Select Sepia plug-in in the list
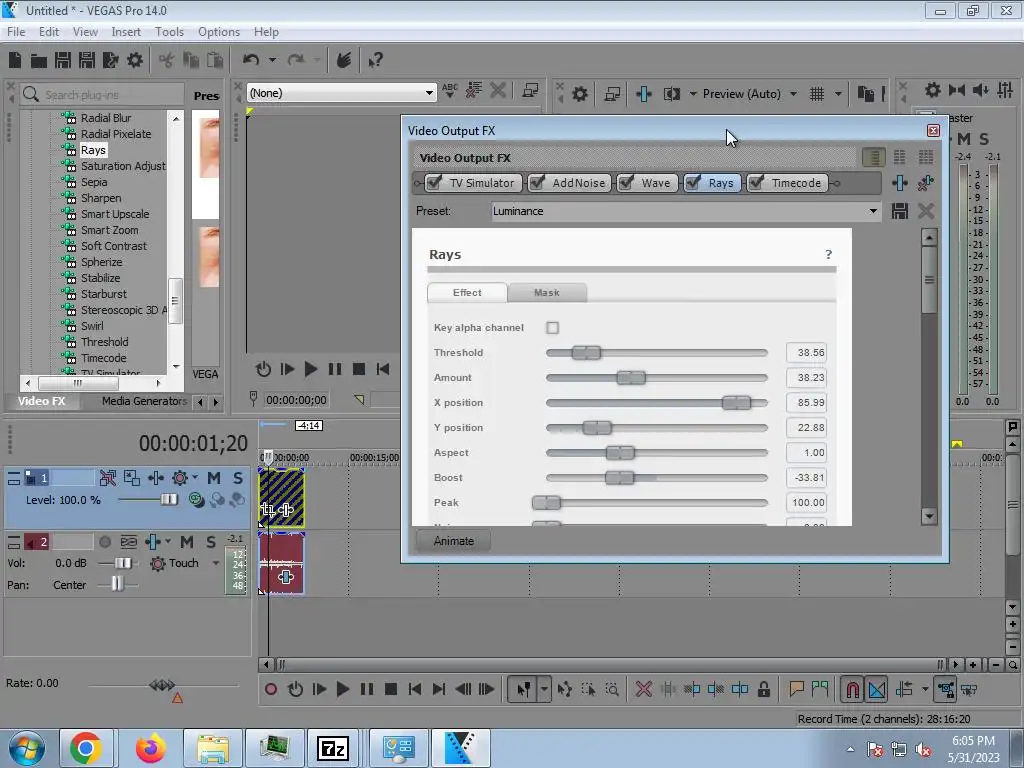This screenshot has height=768, width=1024. [x=94, y=182]
